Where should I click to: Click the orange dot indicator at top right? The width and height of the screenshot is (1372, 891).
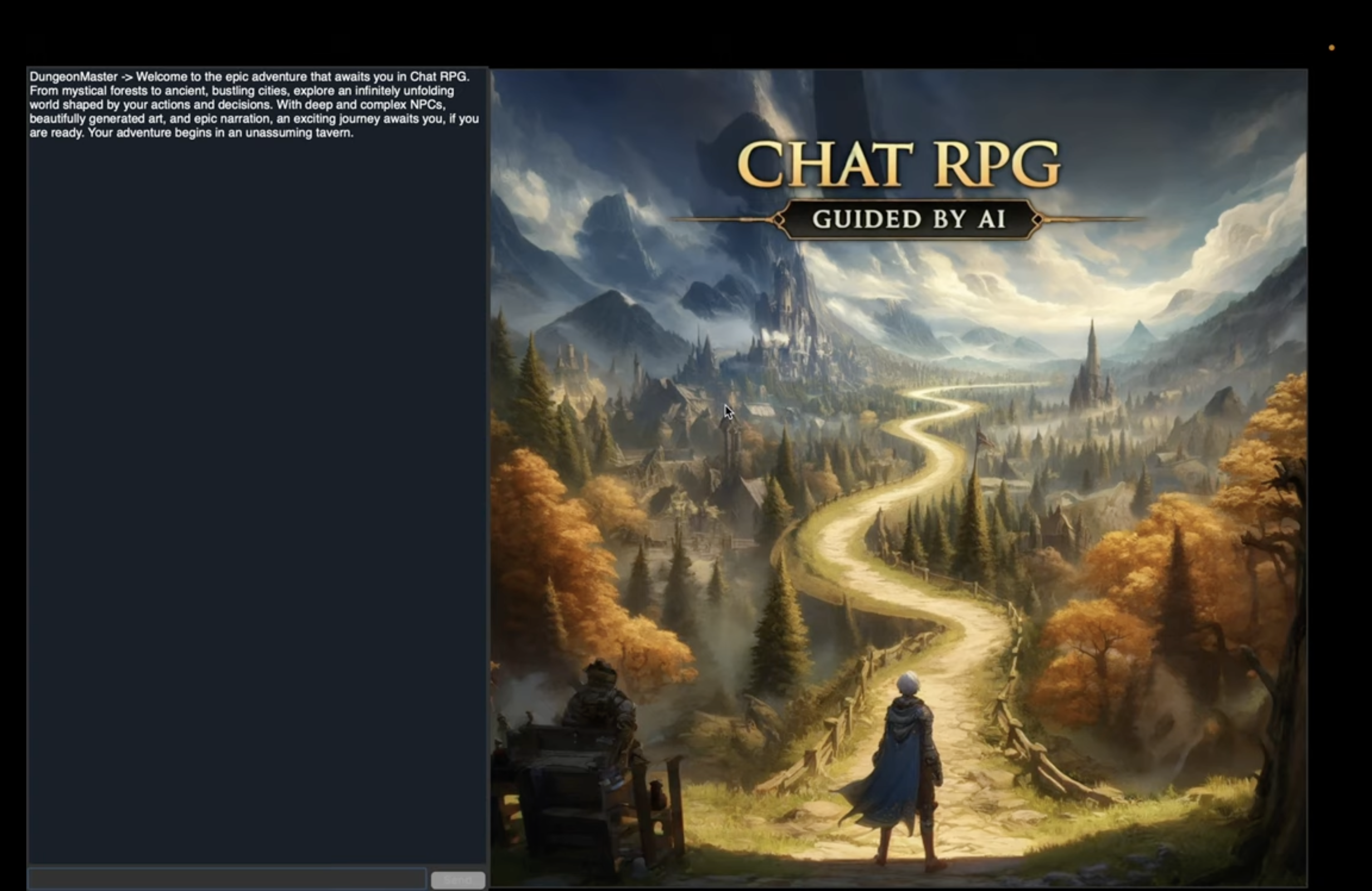(x=1332, y=48)
